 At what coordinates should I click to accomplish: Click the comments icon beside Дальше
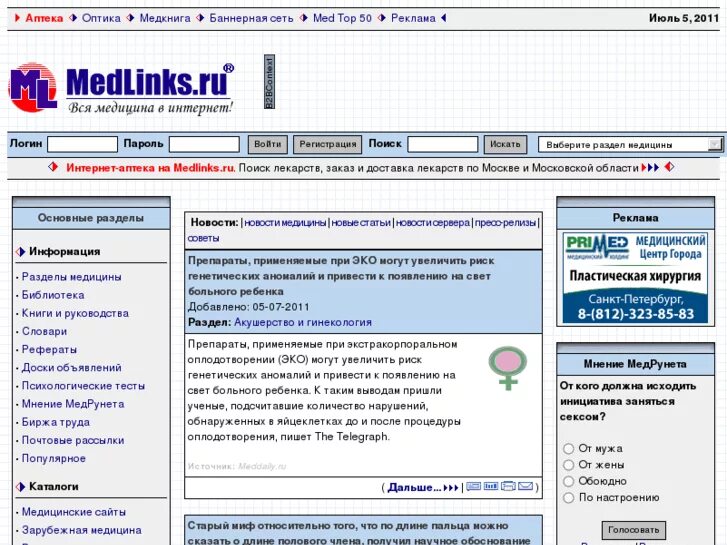pyautogui.click(x=473, y=487)
